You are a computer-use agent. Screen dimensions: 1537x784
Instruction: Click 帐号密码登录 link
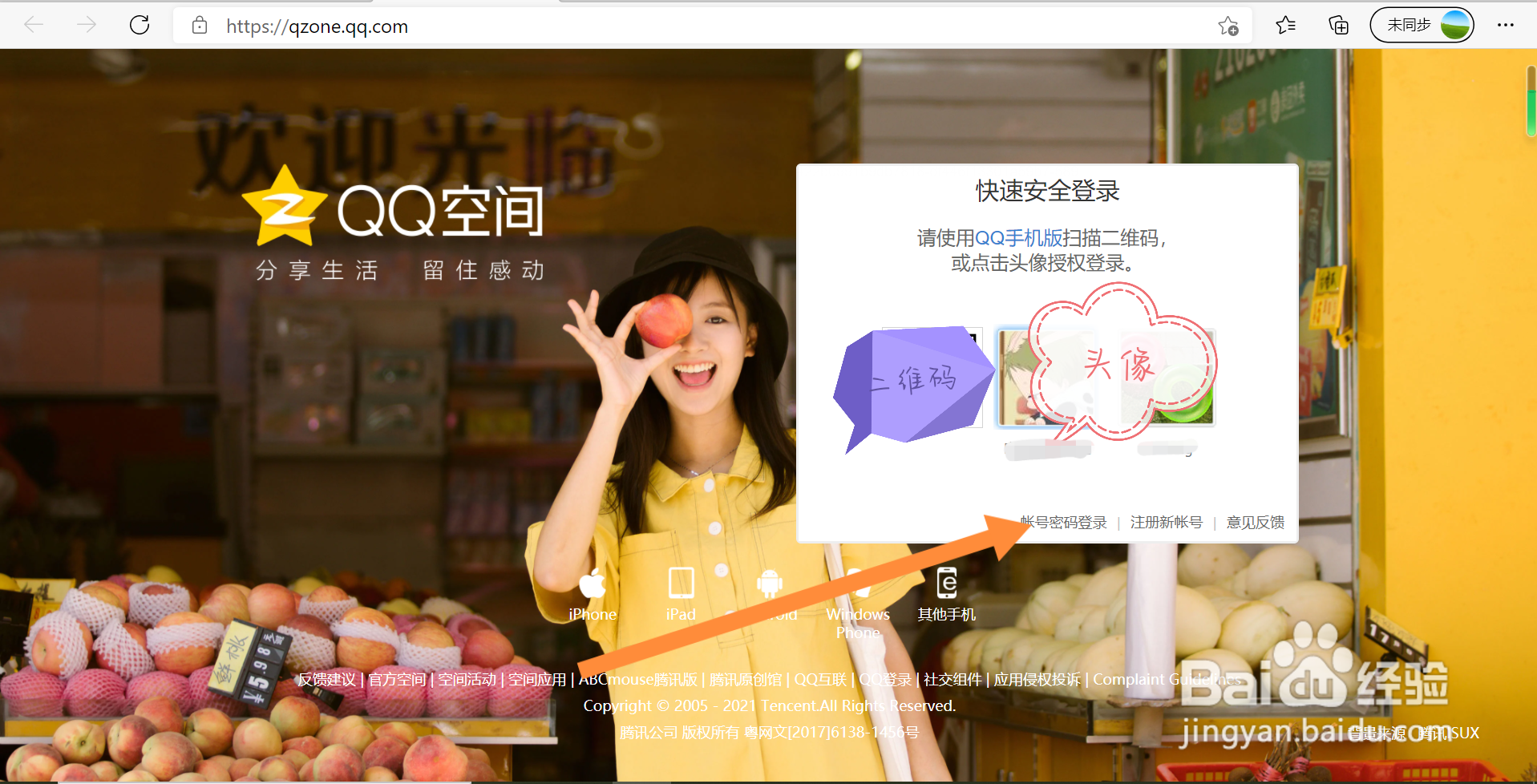(x=1063, y=523)
